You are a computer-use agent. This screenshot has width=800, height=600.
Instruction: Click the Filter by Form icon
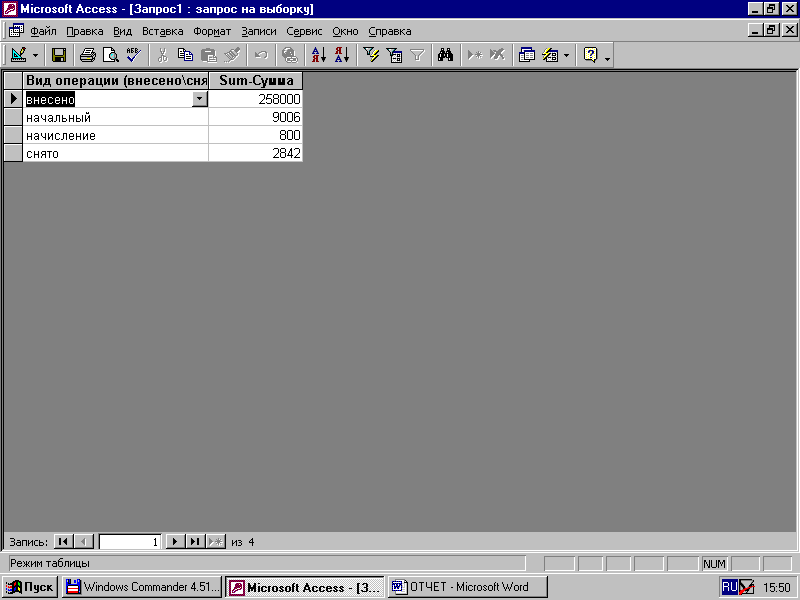click(394, 55)
